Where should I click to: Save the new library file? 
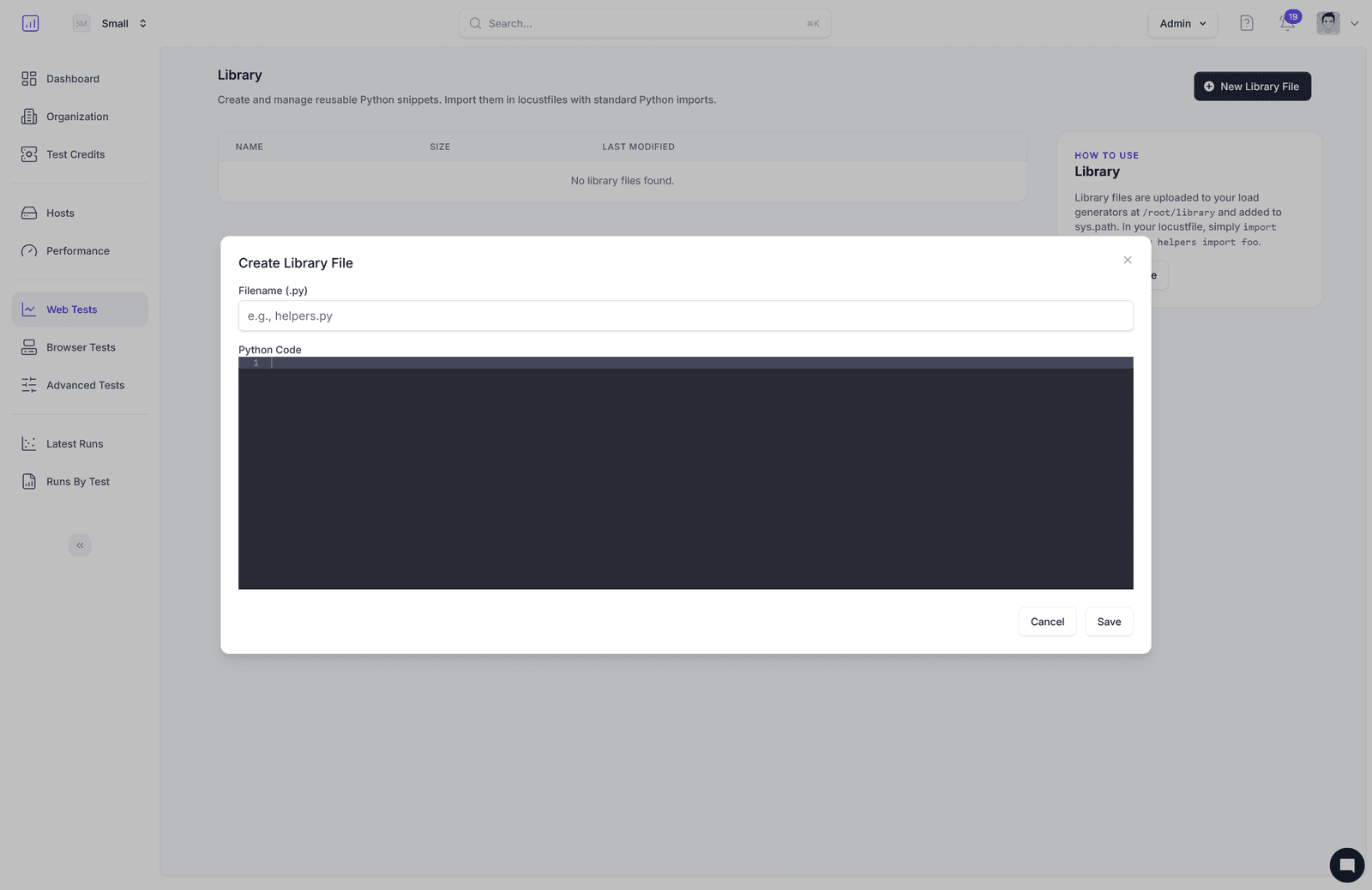[1109, 621]
